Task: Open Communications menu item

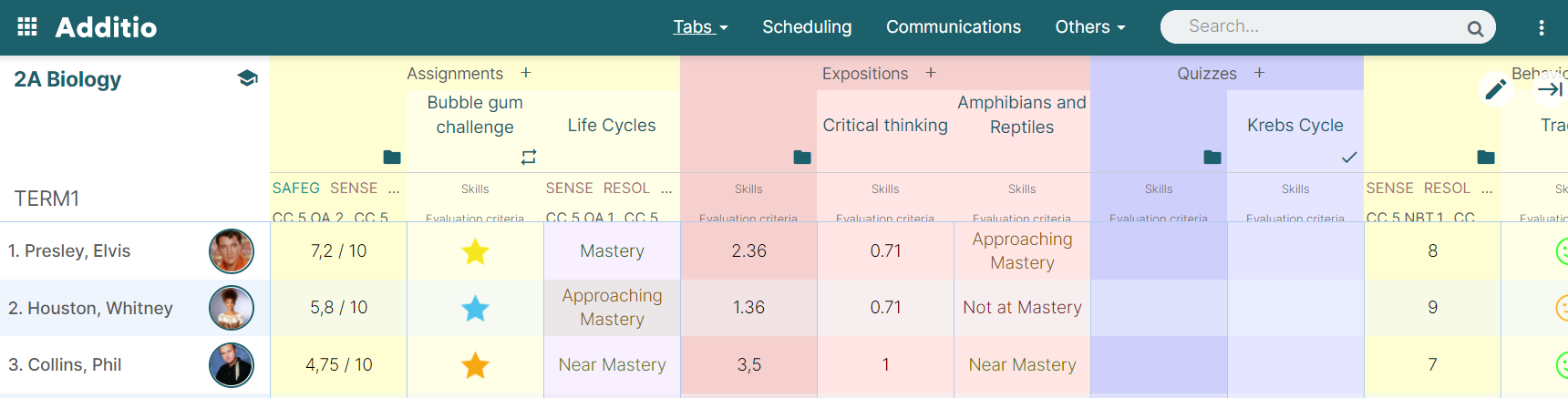Action: 954,27
